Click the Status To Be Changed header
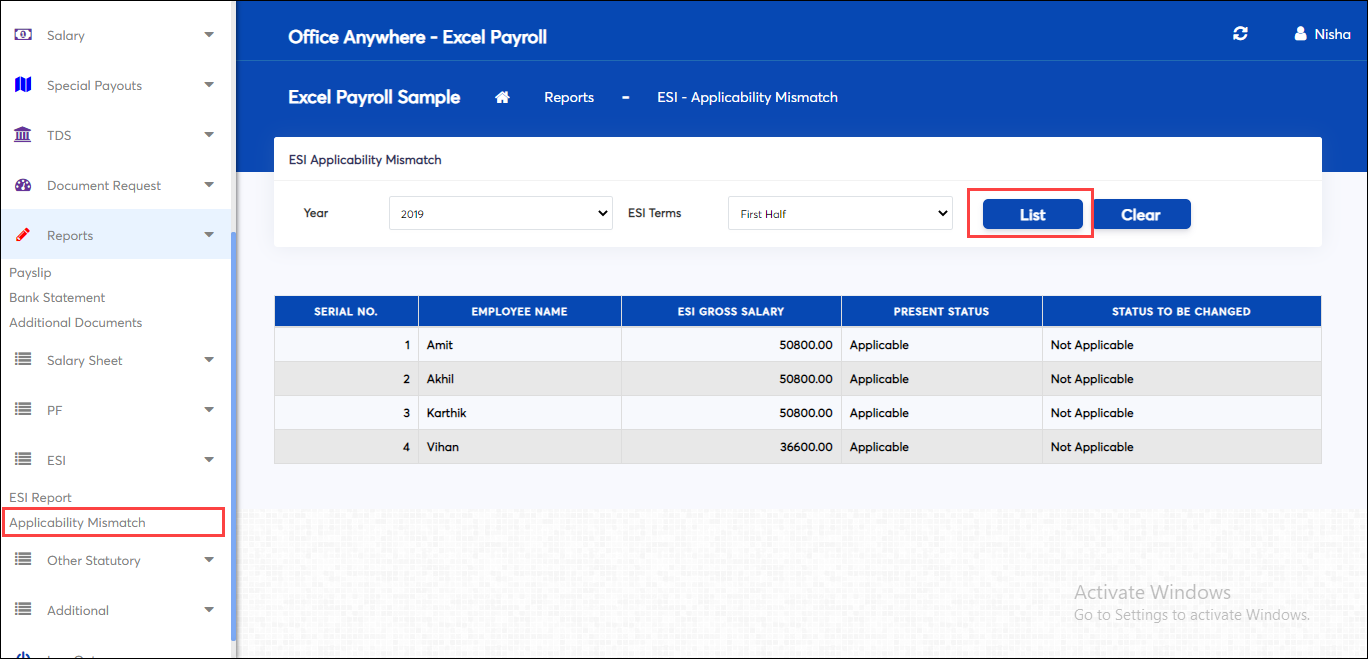The height and width of the screenshot is (659, 1368). [1181, 311]
